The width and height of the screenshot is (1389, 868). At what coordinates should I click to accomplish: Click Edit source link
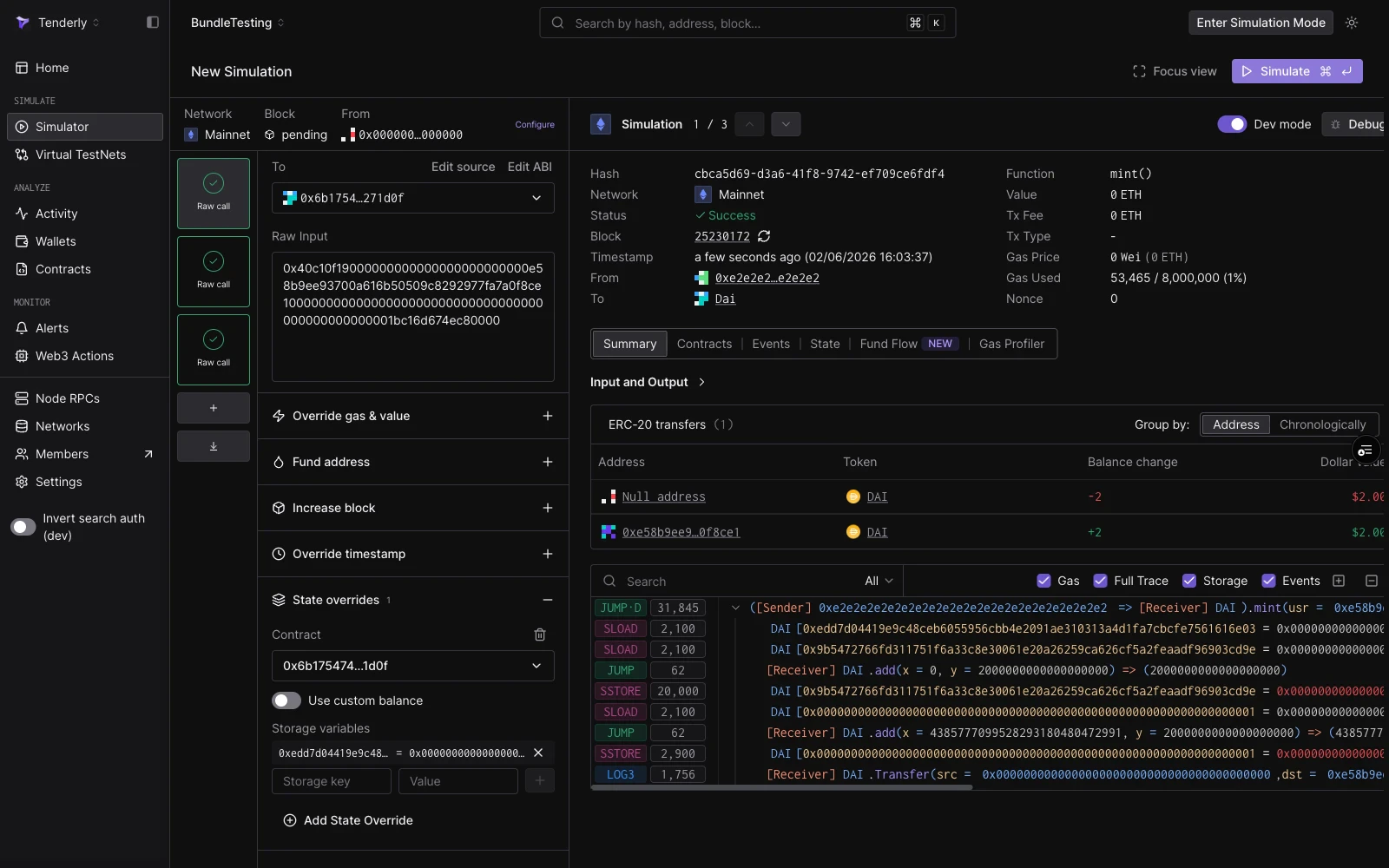(463, 167)
